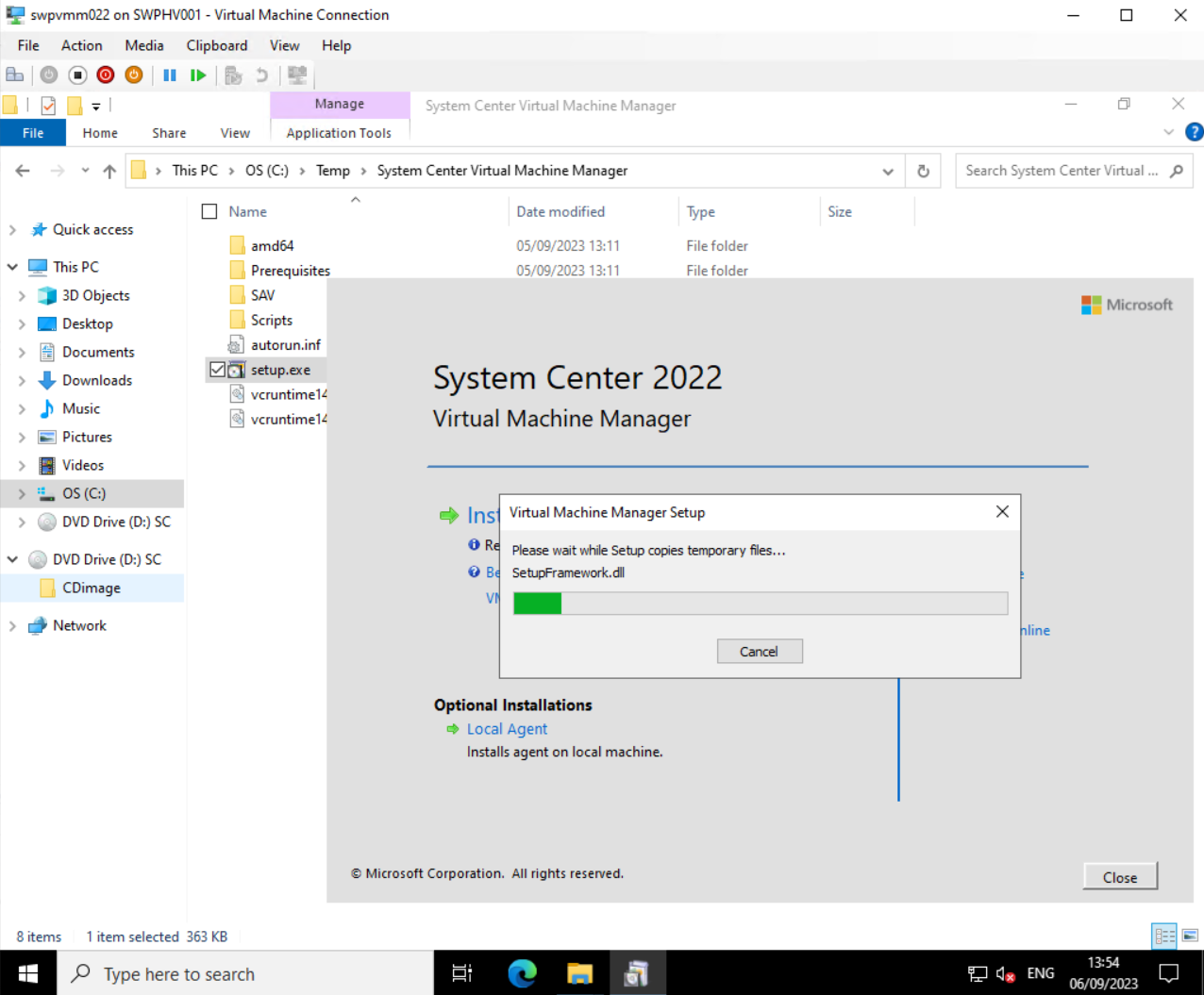
Task: Take a checkpoint of the virtual machine
Action: [x=233, y=75]
